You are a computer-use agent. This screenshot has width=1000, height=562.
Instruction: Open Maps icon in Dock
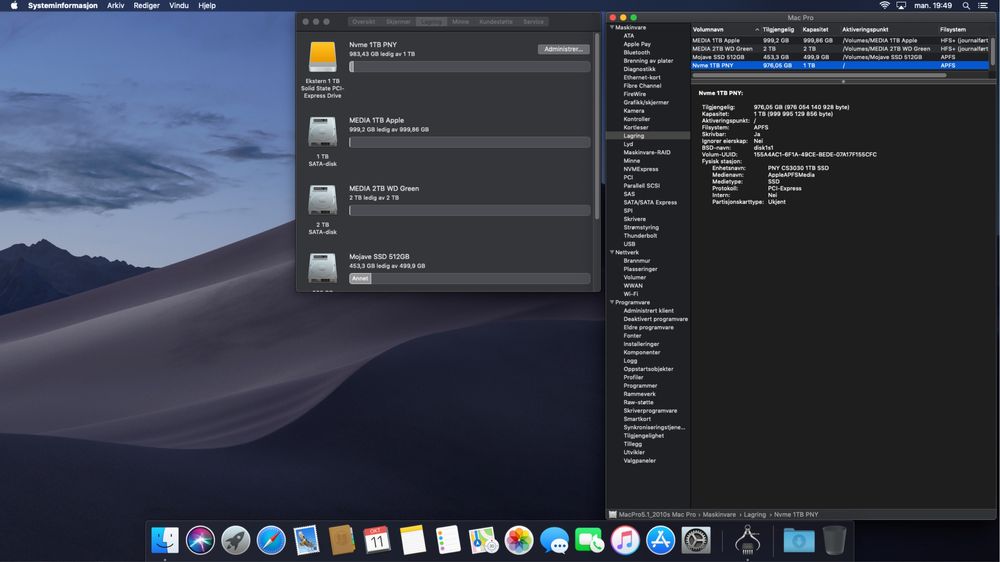pyautogui.click(x=483, y=540)
